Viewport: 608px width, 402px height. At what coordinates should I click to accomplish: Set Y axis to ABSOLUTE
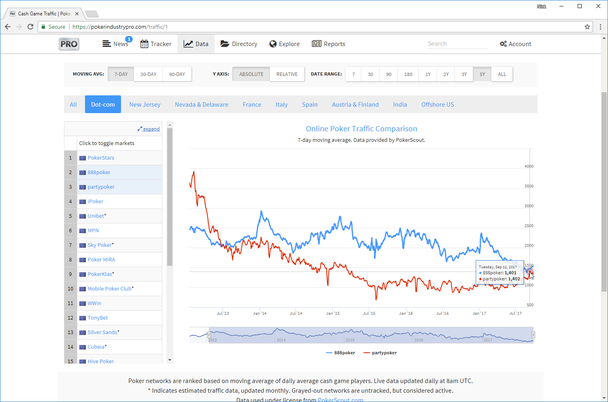[x=251, y=74]
